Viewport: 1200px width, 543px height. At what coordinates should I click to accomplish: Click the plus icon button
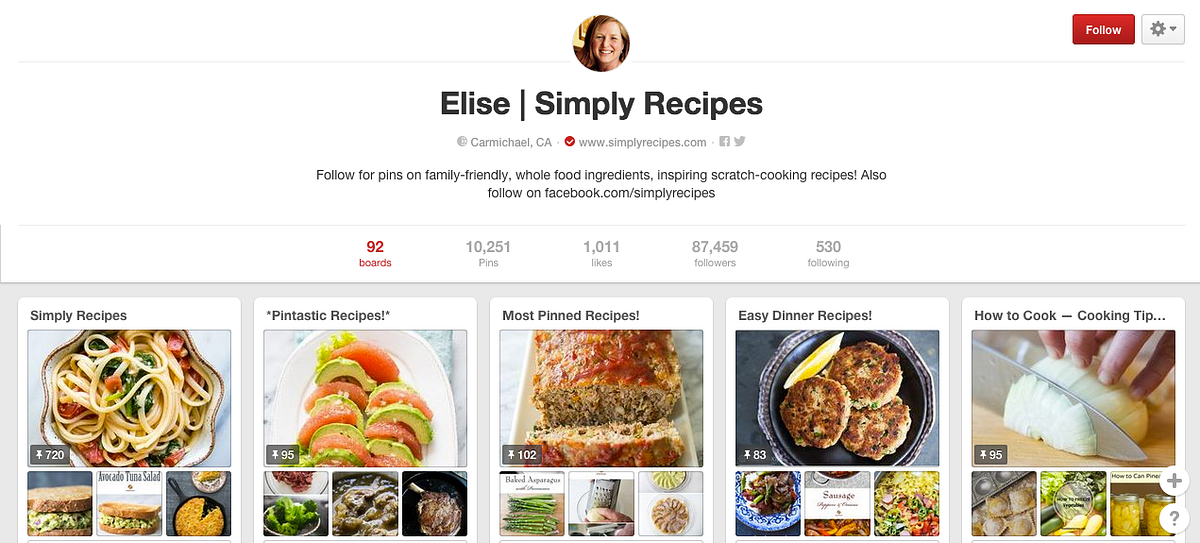click(1174, 481)
